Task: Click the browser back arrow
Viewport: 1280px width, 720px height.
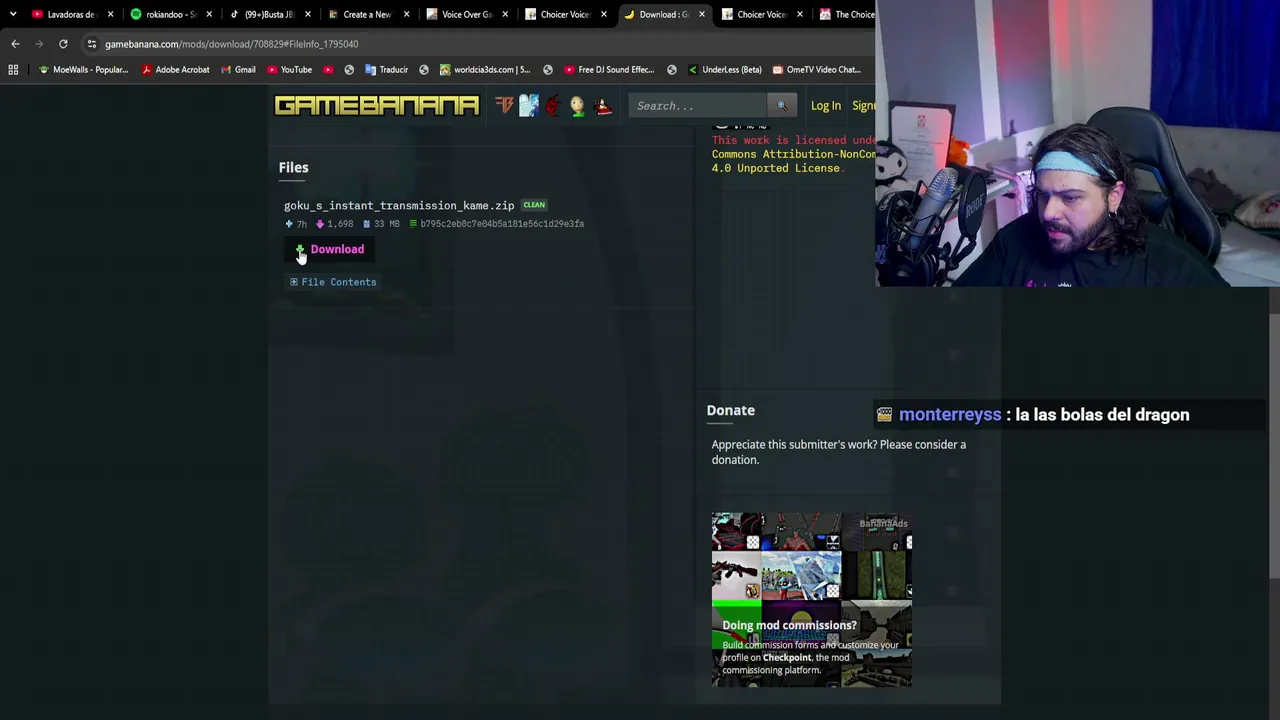Action: click(15, 44)
